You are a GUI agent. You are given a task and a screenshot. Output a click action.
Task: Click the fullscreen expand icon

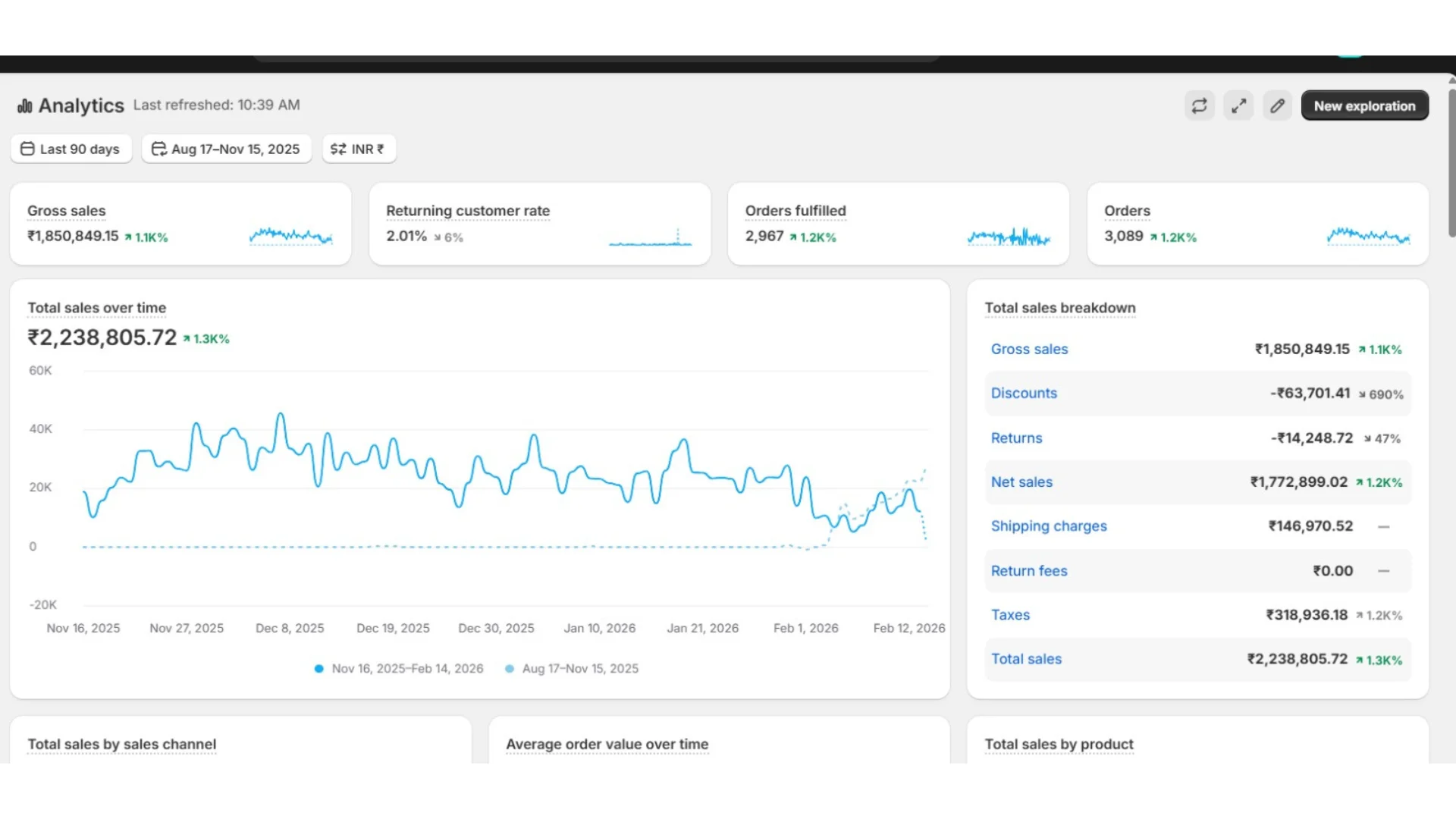(1238, 106)
